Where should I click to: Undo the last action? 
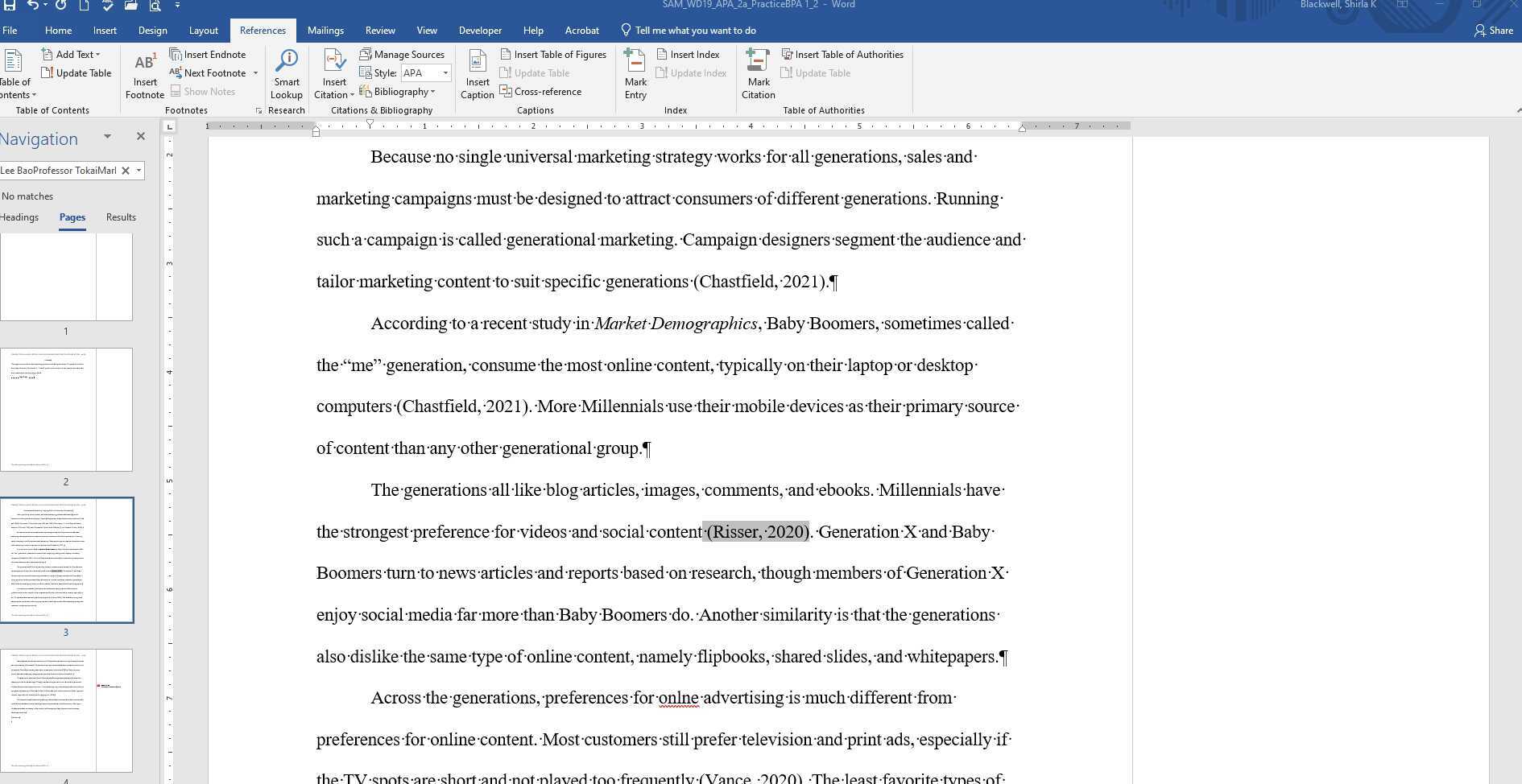point(33,5)
